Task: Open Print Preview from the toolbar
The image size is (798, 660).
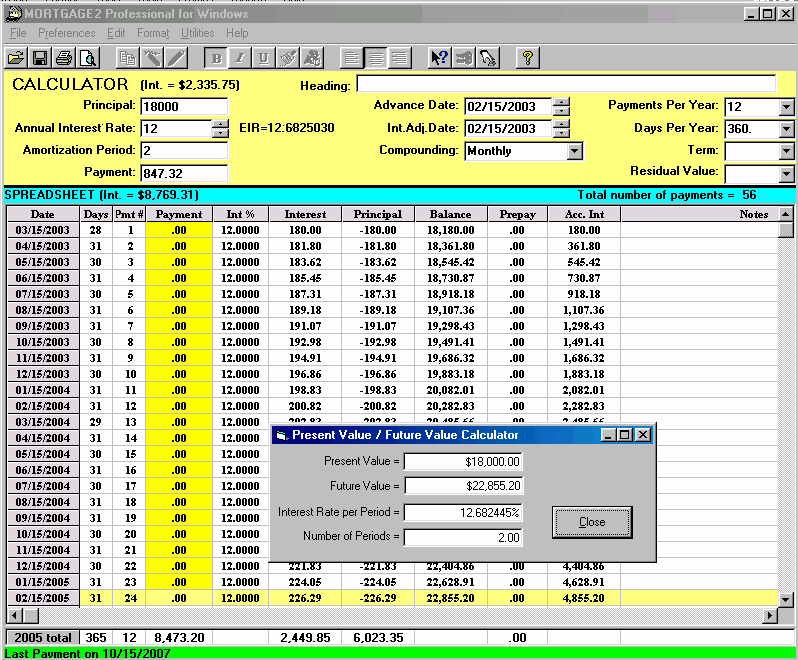Action: [88, 57]
